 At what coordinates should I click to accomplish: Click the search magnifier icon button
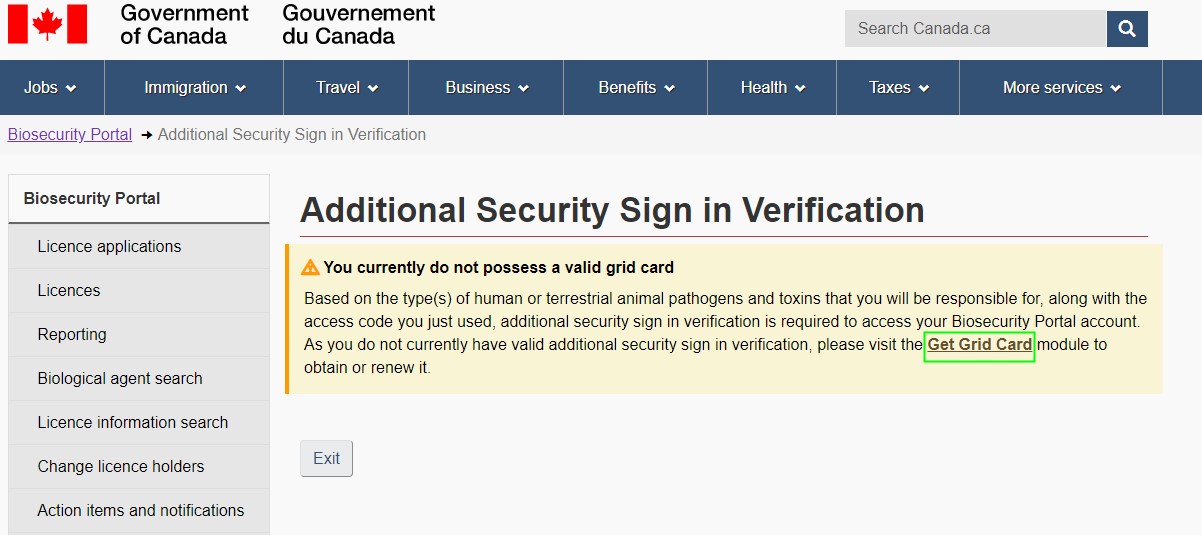tap(1127, 29)
